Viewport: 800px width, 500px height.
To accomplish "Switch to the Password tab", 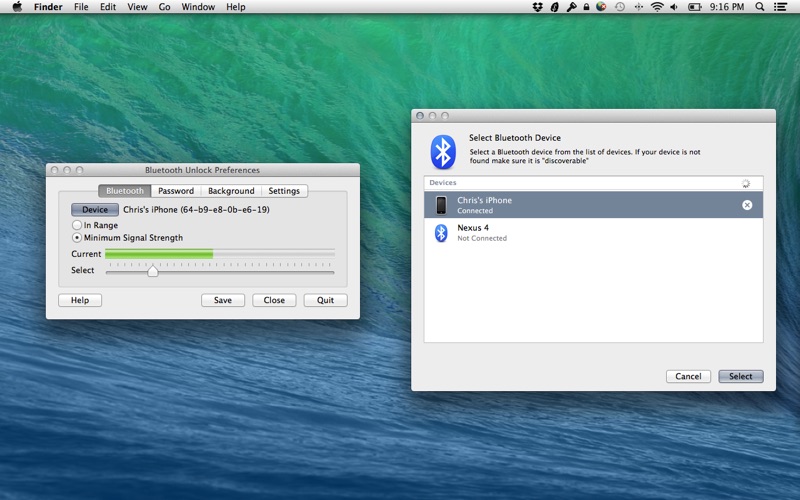I will [x=176, y=191].
